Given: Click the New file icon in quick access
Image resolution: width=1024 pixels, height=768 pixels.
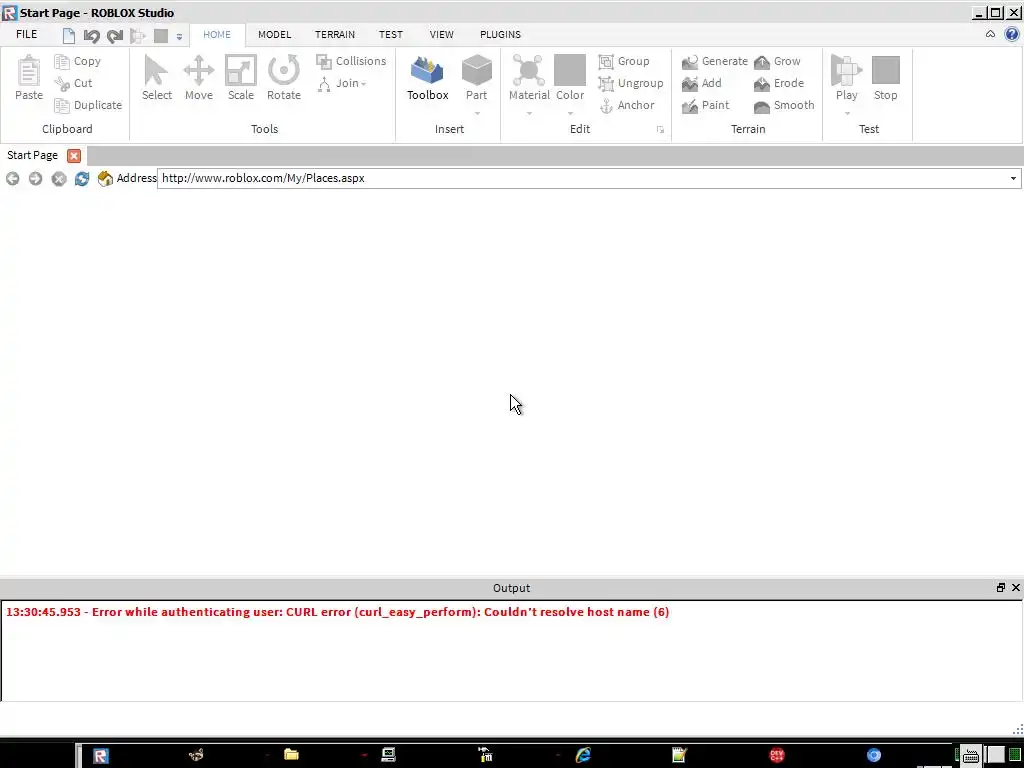Looking at the screenshot, I should click(x=69, y=36).
